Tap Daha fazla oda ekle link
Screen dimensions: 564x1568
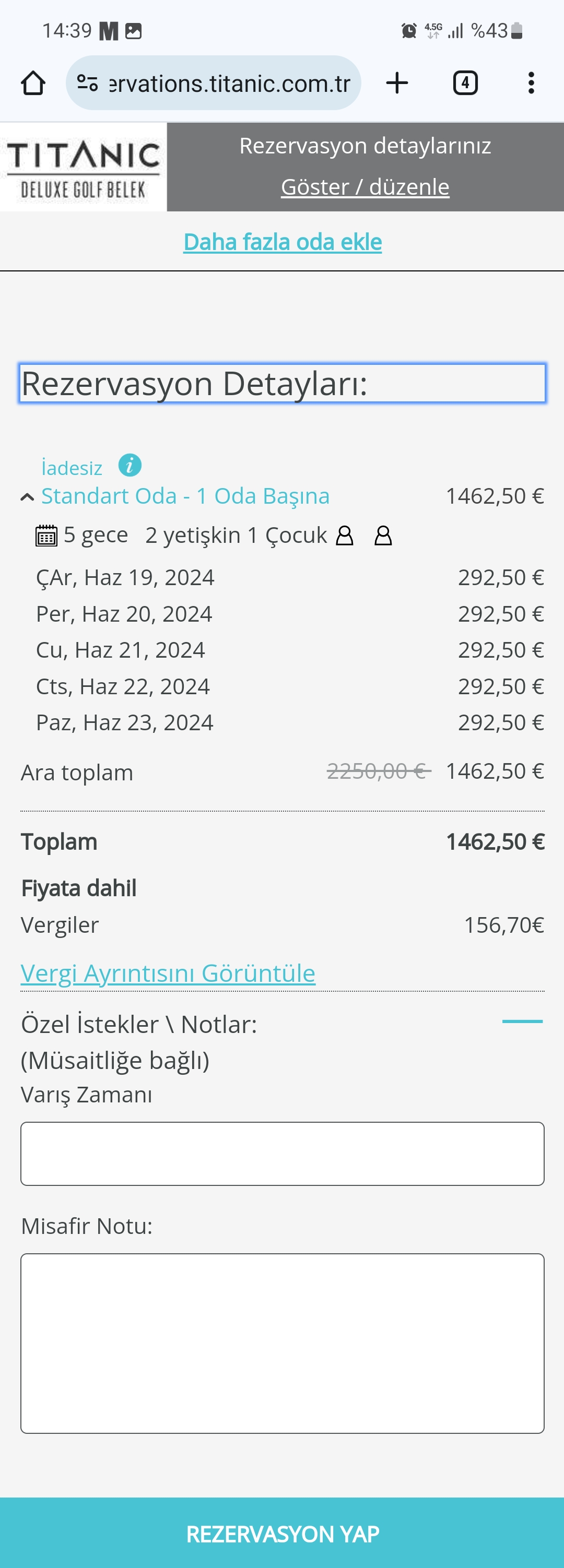coord(283,242)
